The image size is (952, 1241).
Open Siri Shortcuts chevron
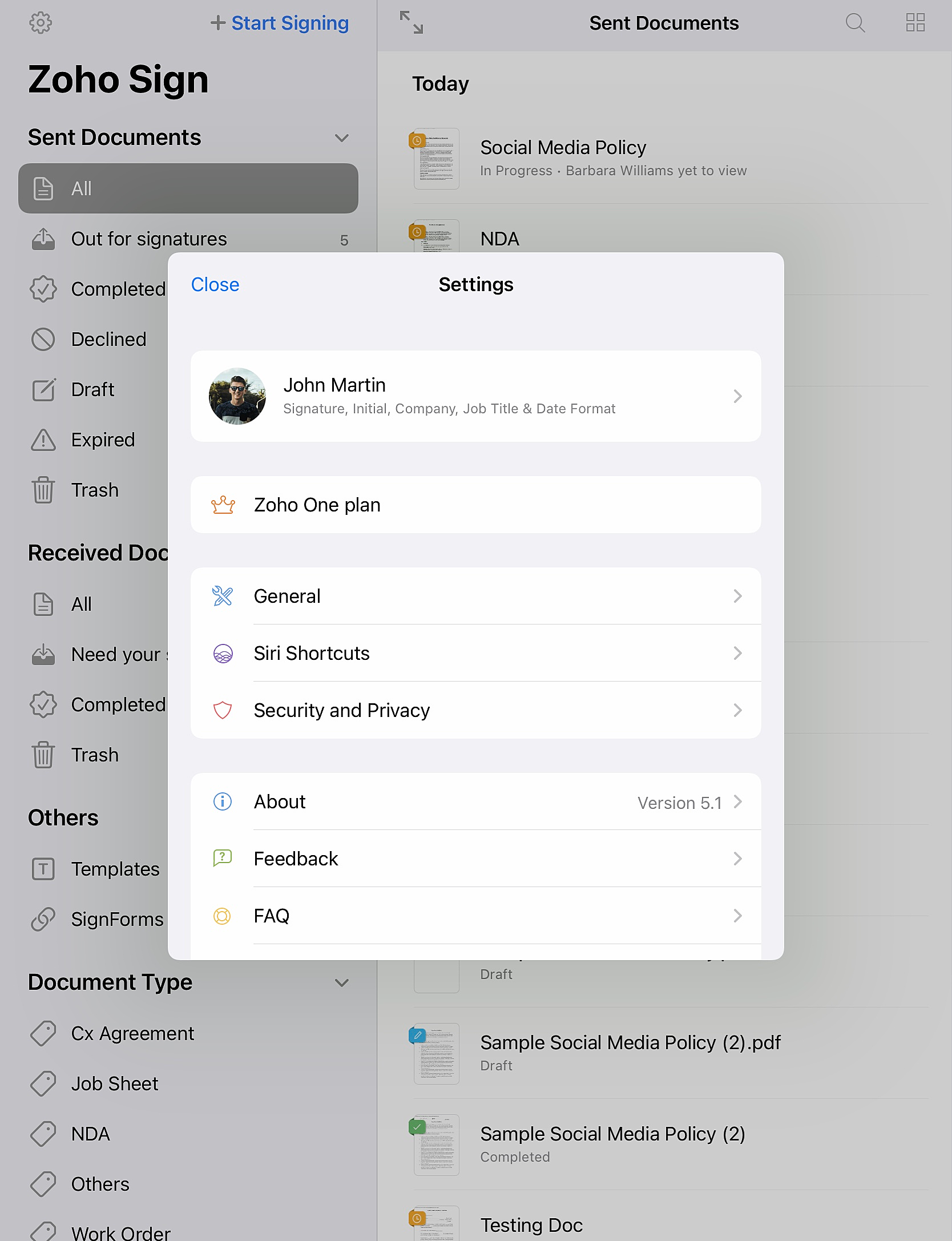737,653
